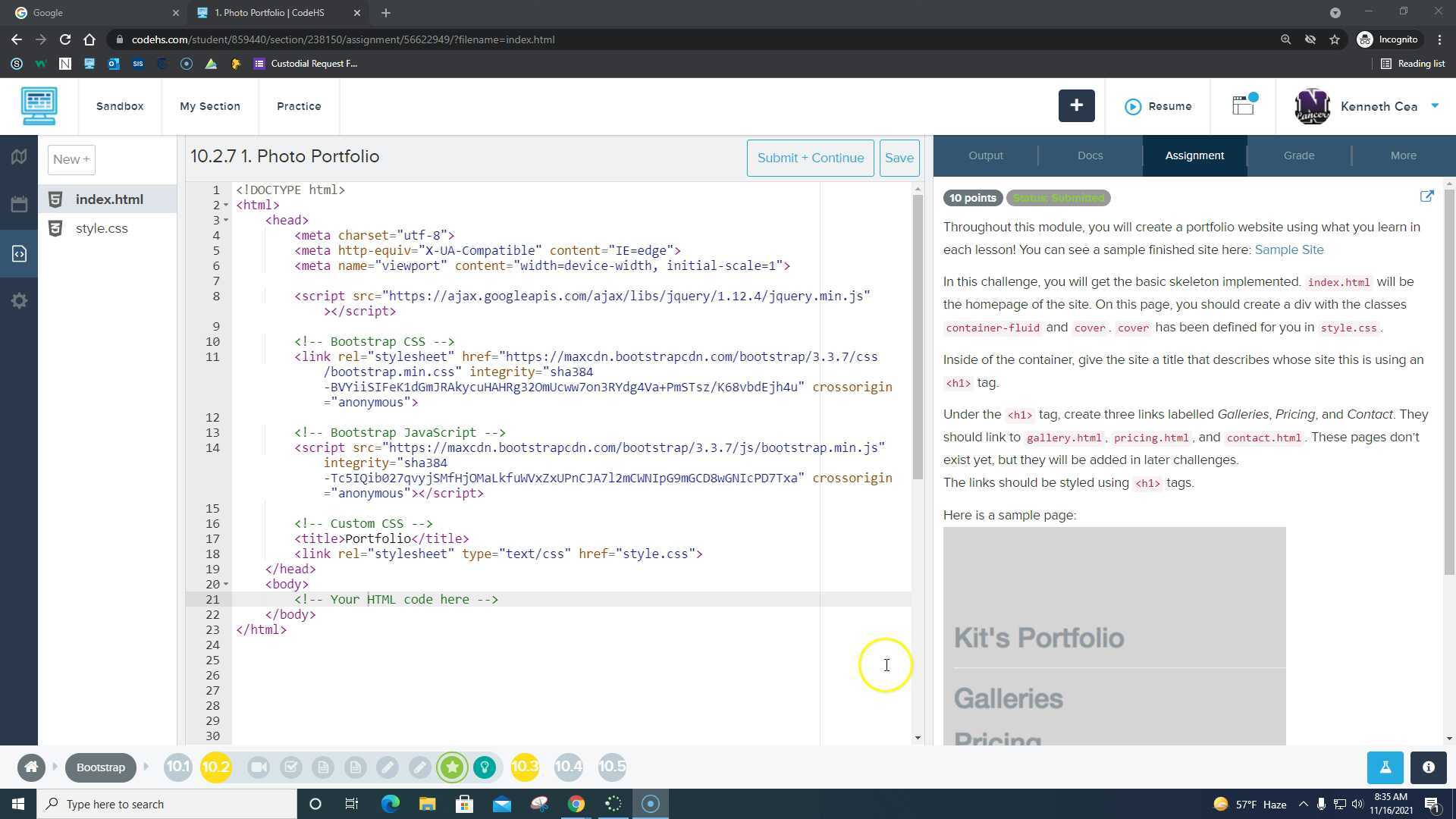
Task: Open the flask icon at bottom right
Action: point(1385,767)
